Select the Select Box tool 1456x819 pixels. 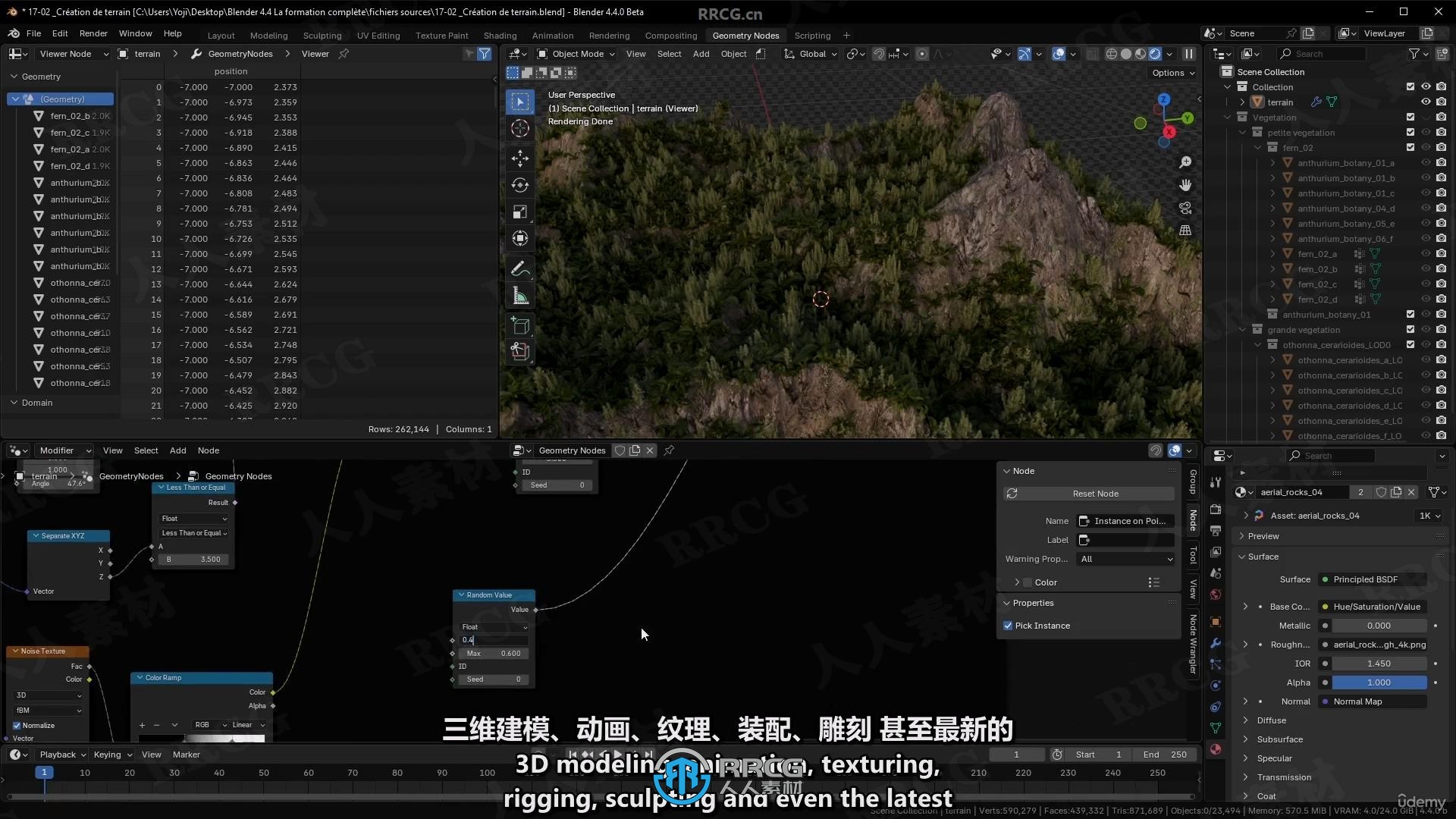pos(520,102)
